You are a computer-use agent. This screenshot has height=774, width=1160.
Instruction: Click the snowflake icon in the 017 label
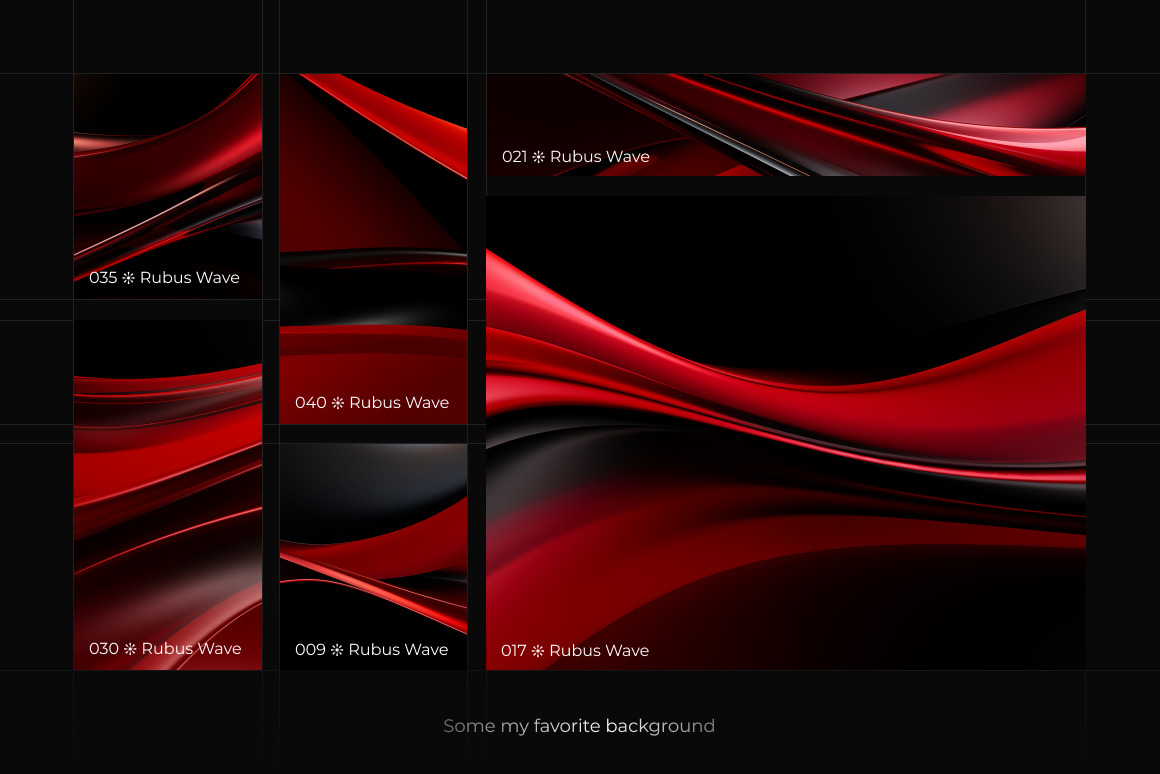click(x=538, y=651)
